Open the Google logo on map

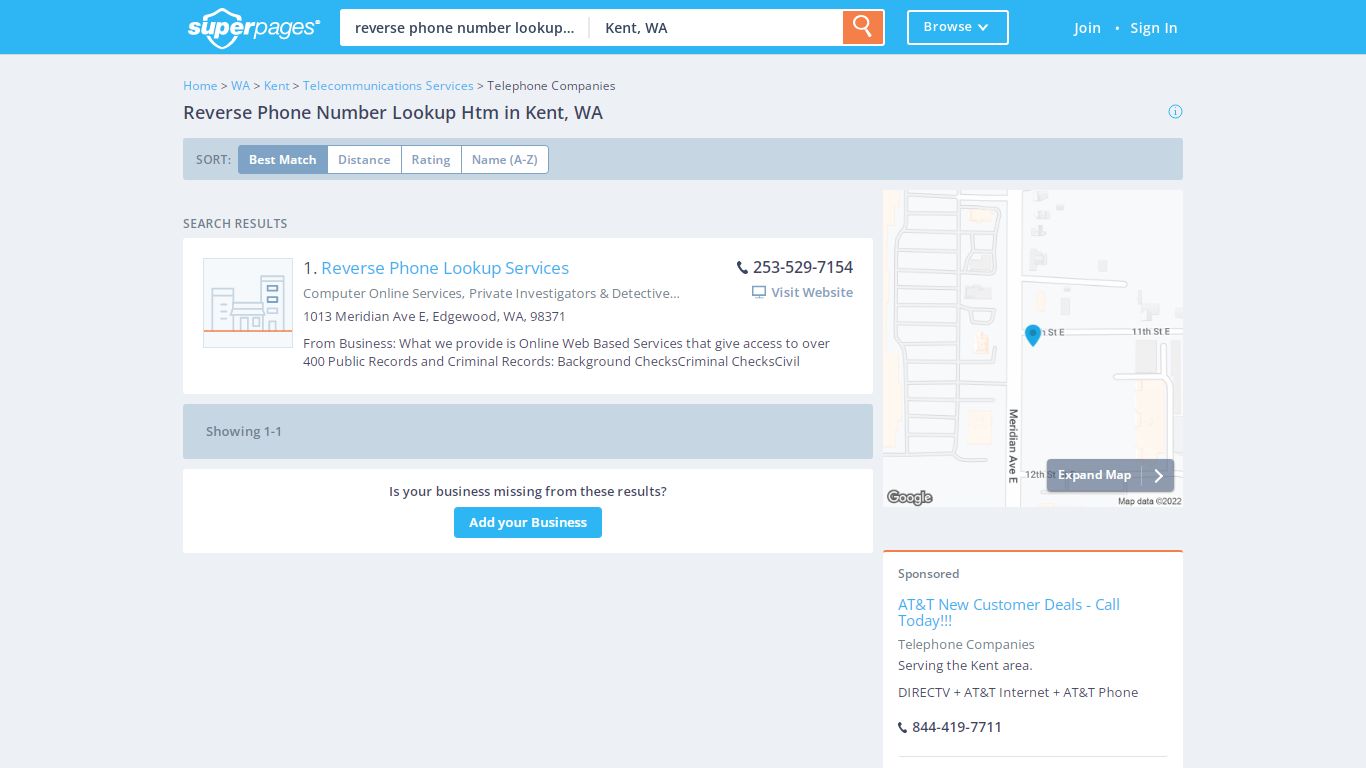[910, 497]
